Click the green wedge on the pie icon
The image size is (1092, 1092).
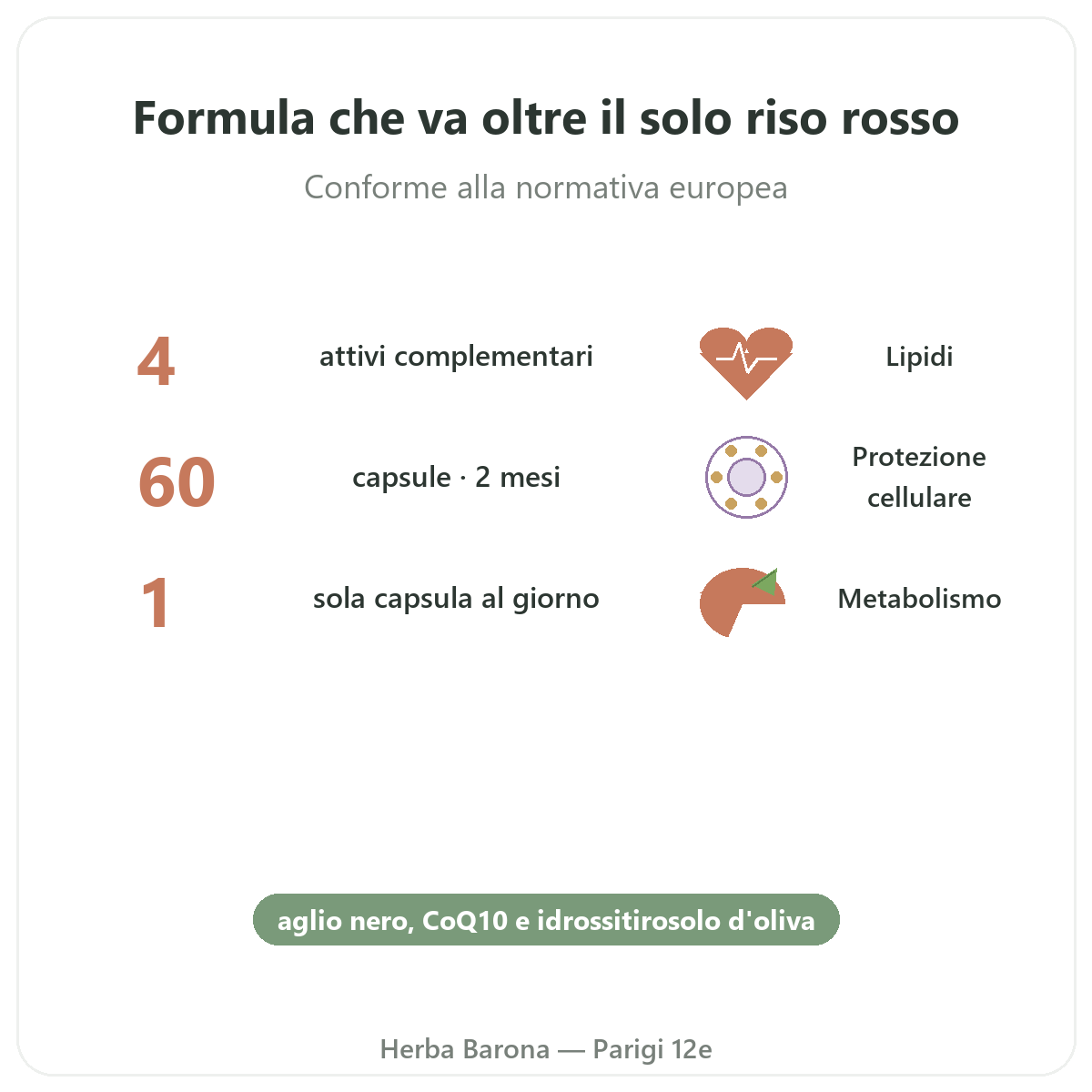click(766, 582)
